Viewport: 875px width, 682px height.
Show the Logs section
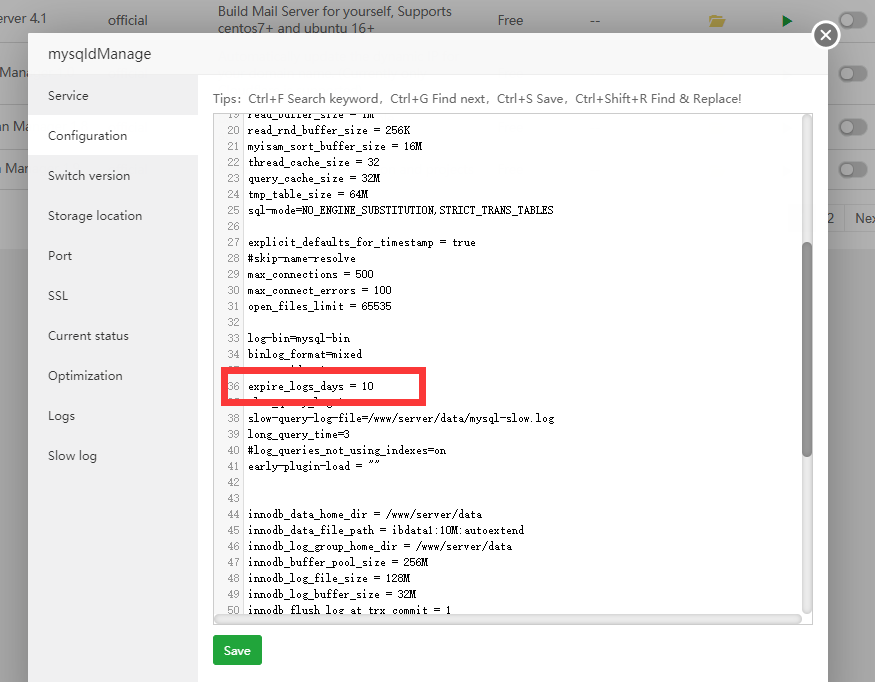coord(61,416)
